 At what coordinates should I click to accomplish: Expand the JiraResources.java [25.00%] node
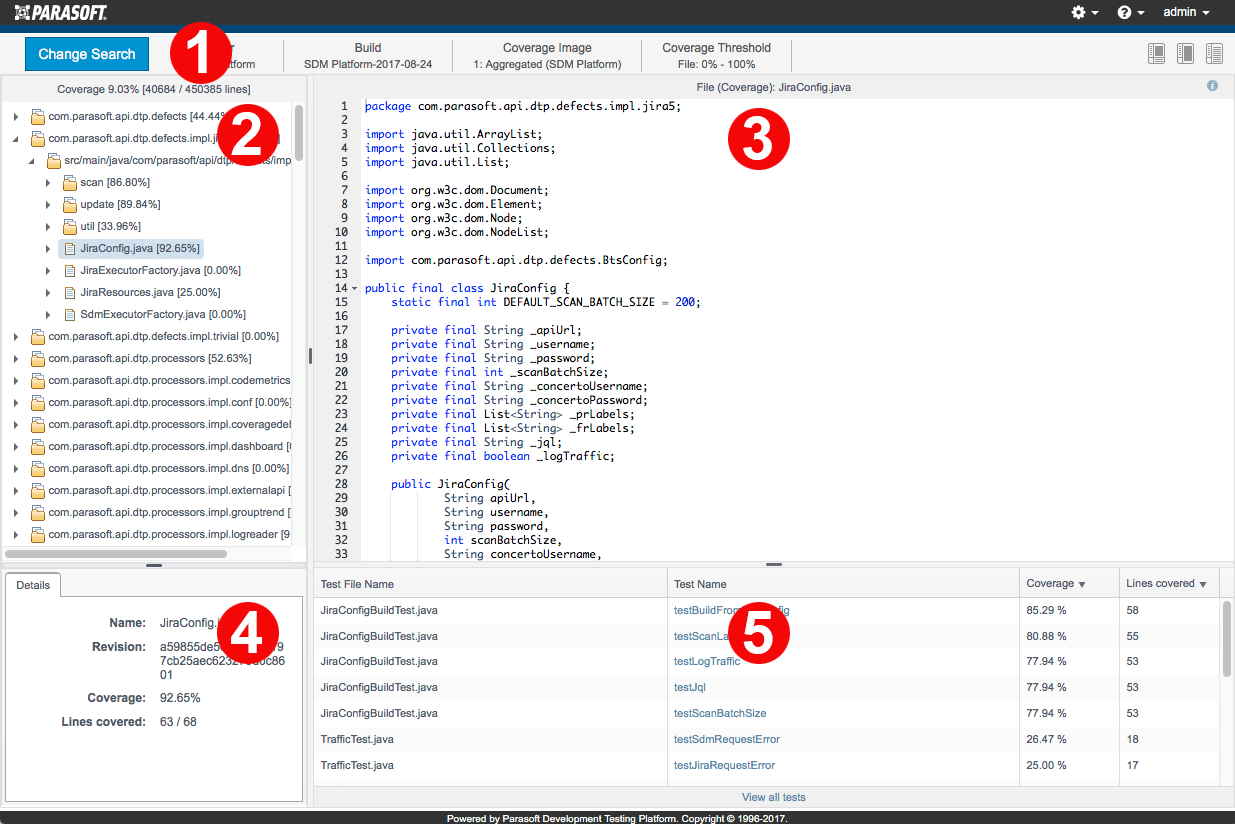click(48, 293)
